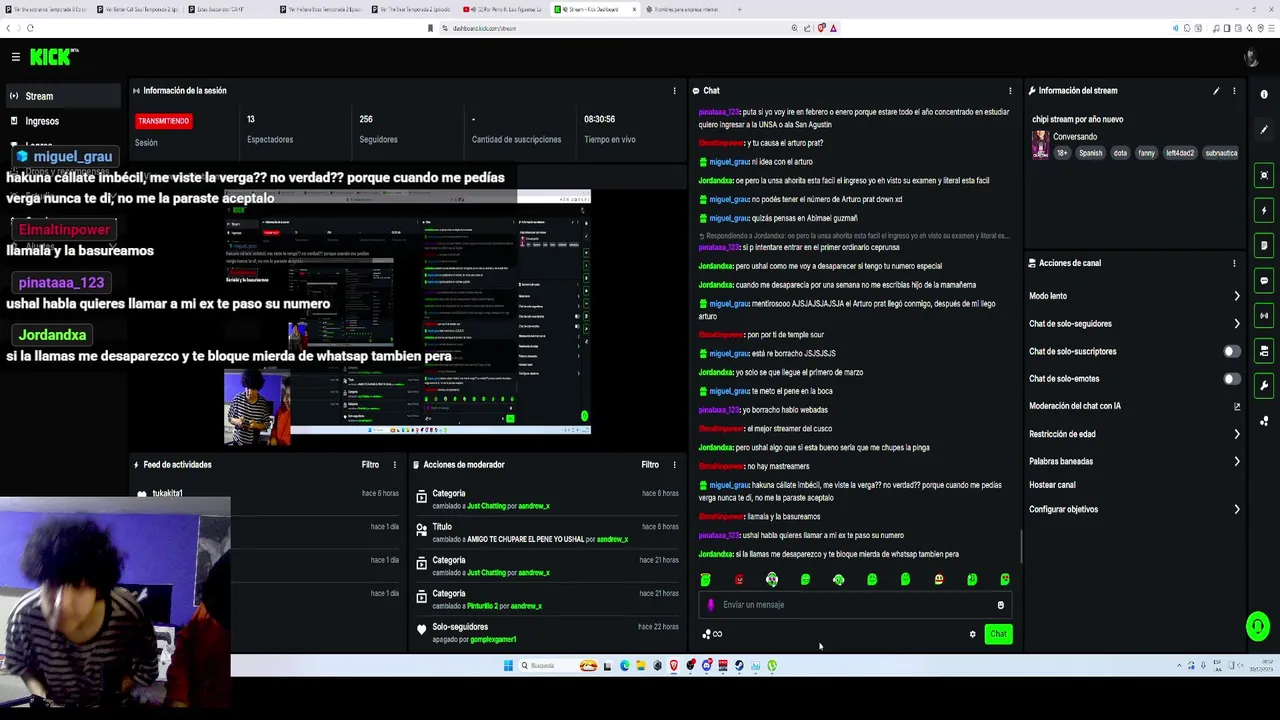Click the Spanish tag
Viewport: 1280px width, 720px height.
pyautogui.click(x=1090, y=153)
